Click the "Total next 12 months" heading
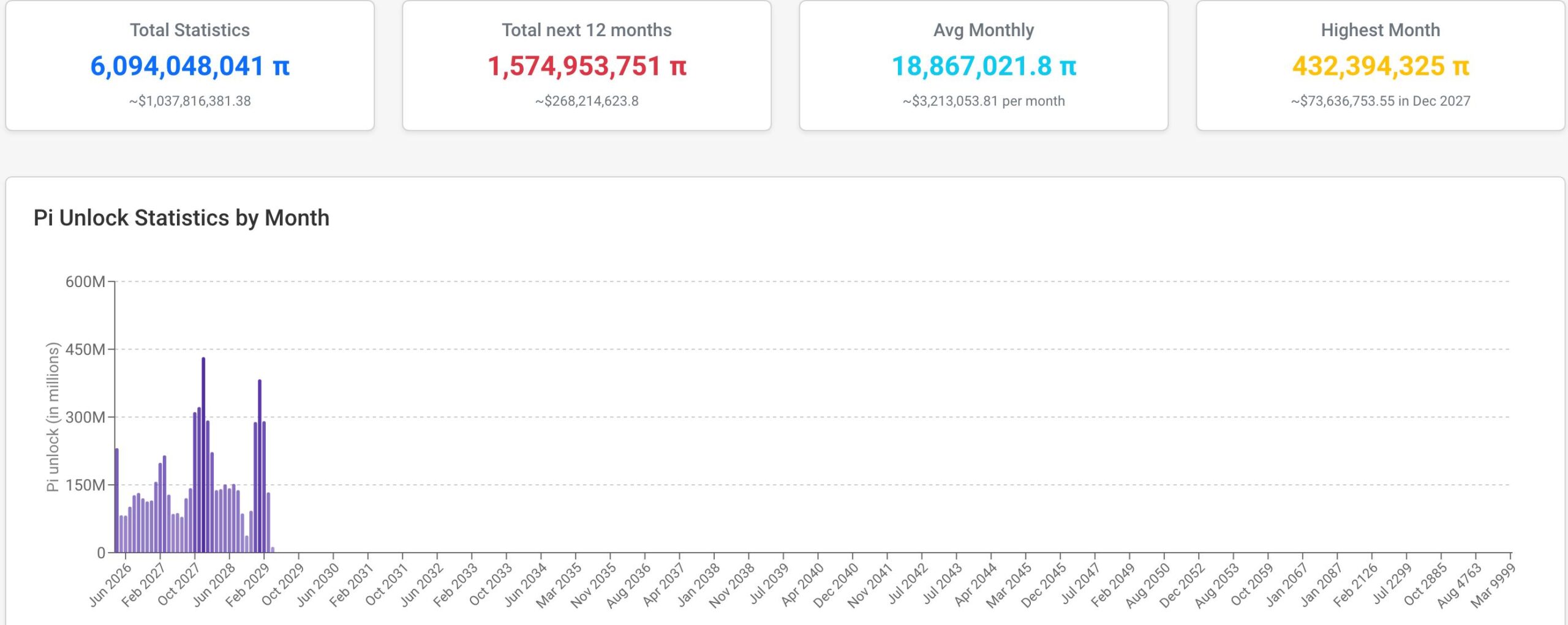 click(587, 30)
